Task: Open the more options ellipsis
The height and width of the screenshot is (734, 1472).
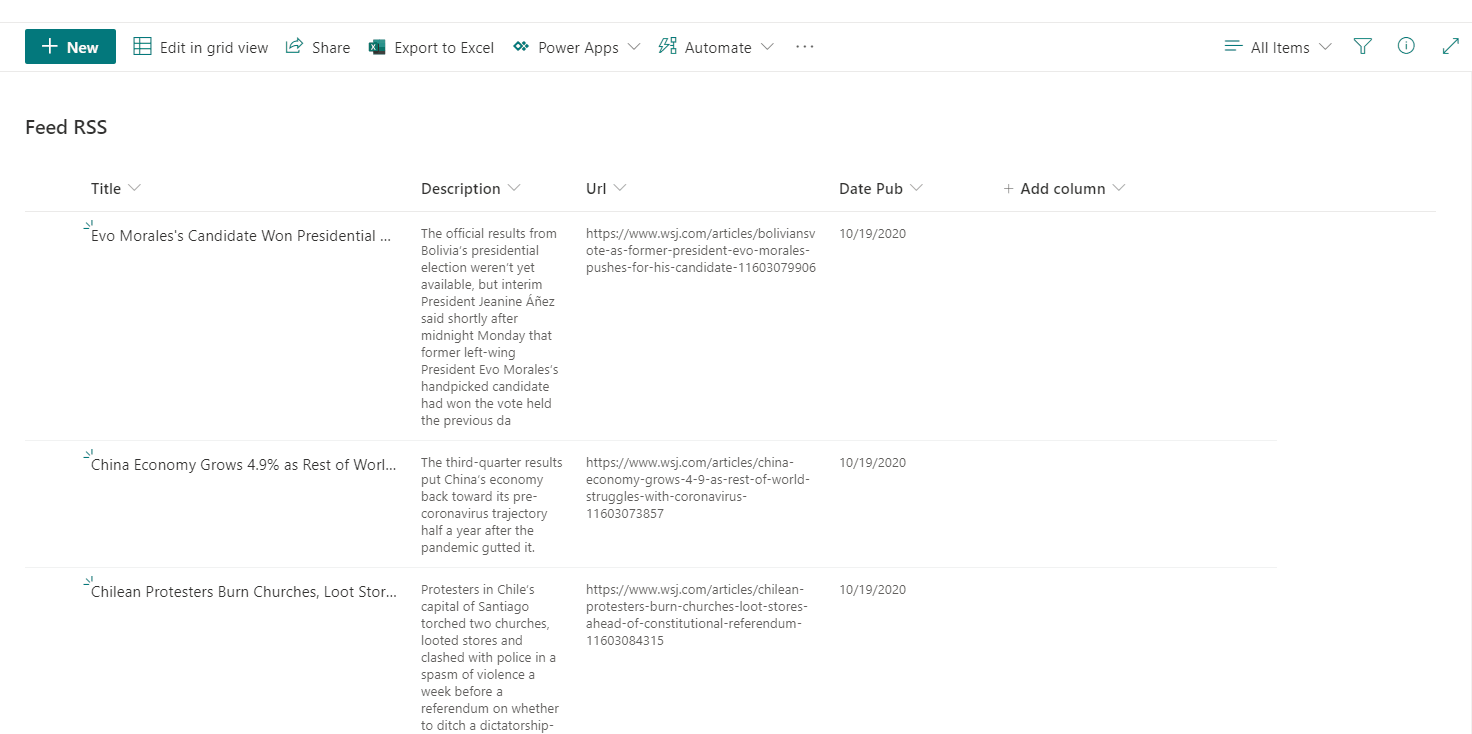Action: (805, 47)
